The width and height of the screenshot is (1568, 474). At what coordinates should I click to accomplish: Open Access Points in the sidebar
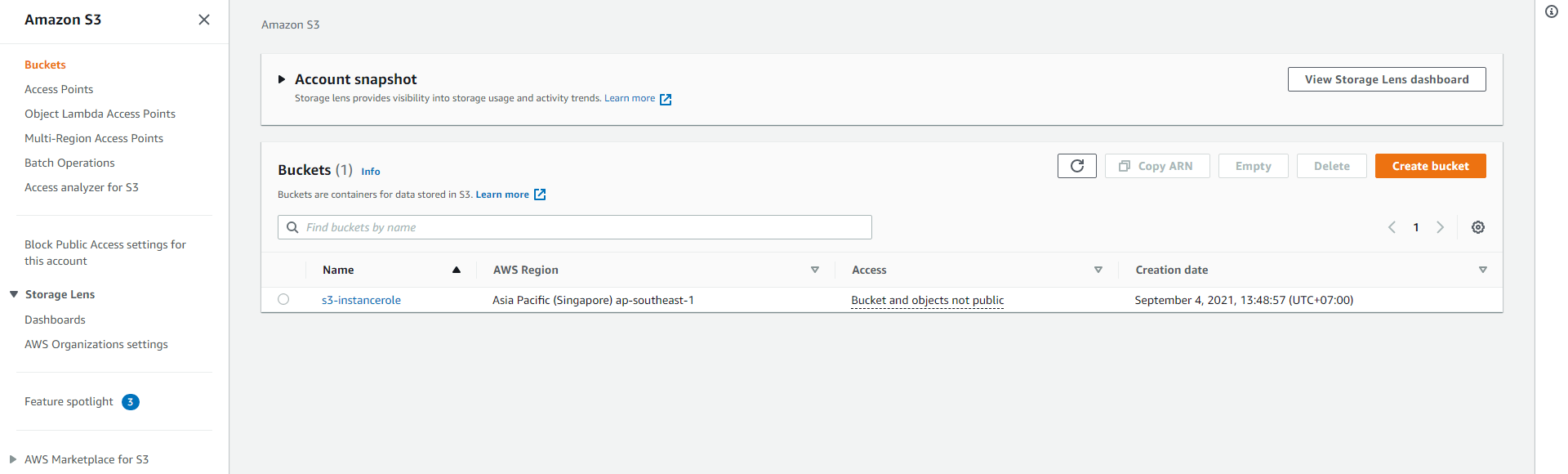[x=59, y=89]
